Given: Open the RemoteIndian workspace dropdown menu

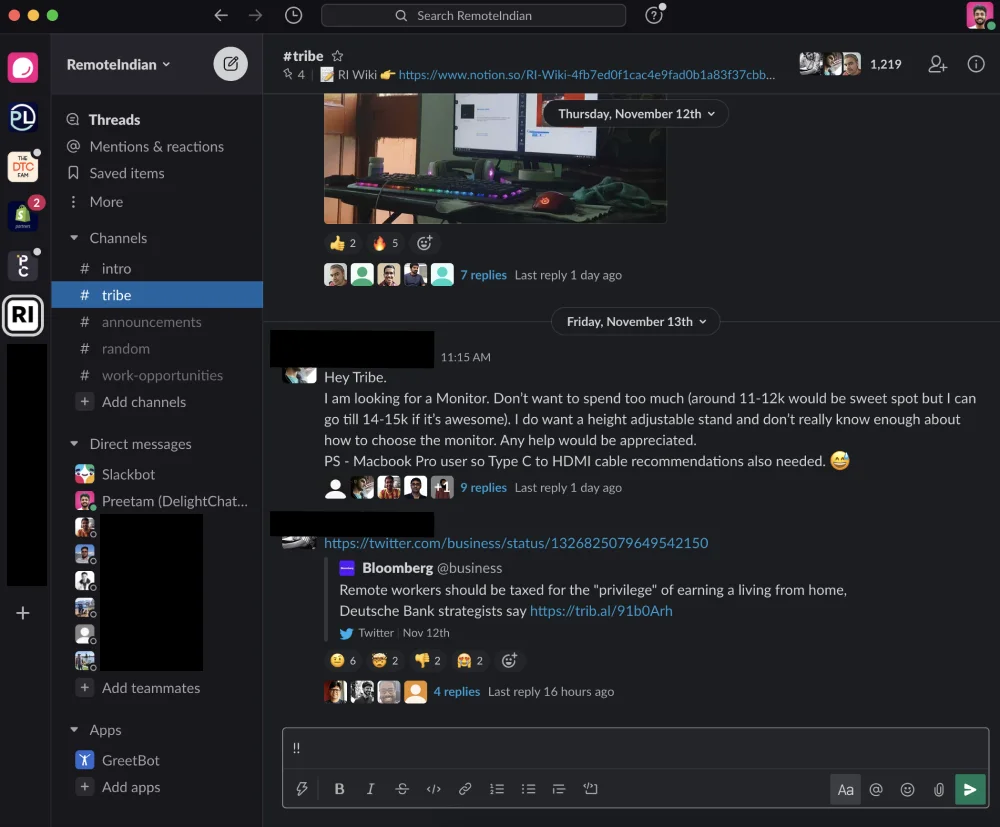Looking at the screenshot, I should tap(118, 64).
